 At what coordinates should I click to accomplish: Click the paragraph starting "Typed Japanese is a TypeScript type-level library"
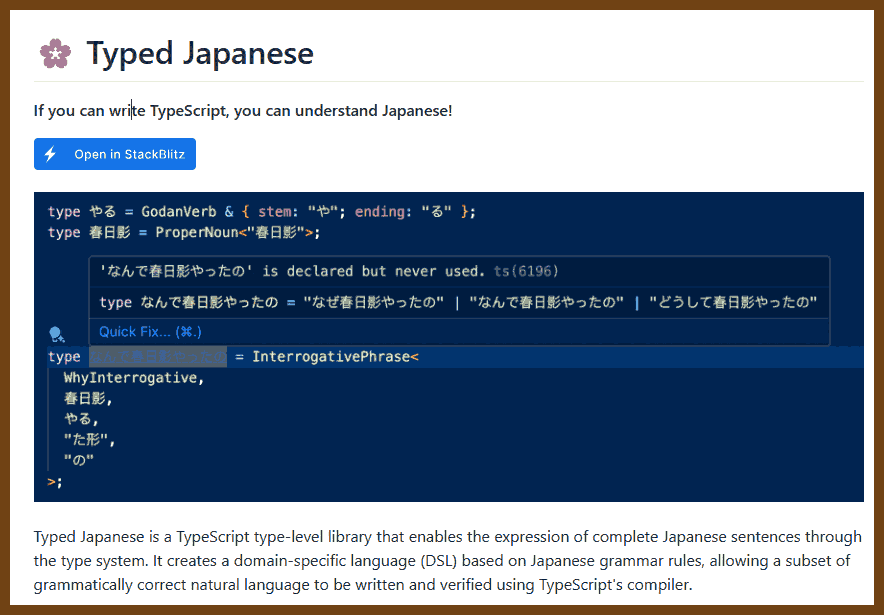coord(448,560)
